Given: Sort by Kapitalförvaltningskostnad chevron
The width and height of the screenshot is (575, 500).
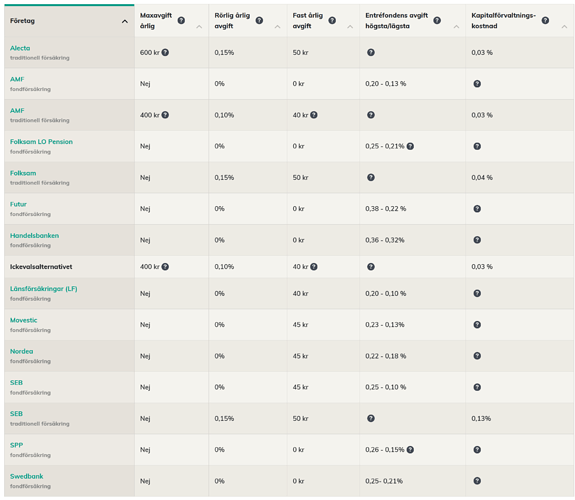Looking at the screenshot, I should click(564, 26).
